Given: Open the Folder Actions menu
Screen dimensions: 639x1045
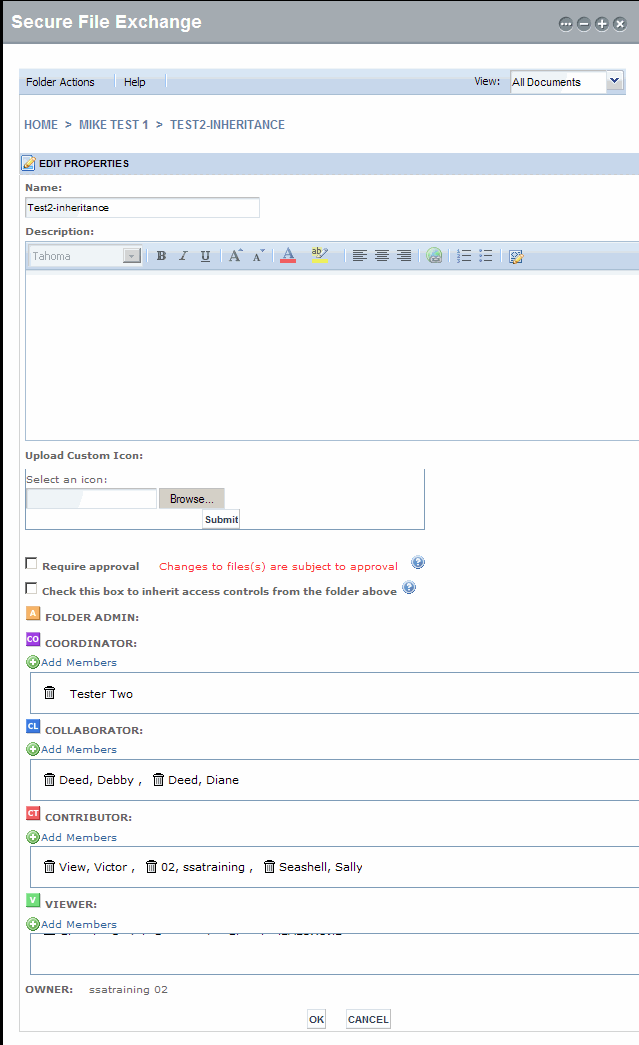Looking at the screenshot, I should (x=60, y=82).
